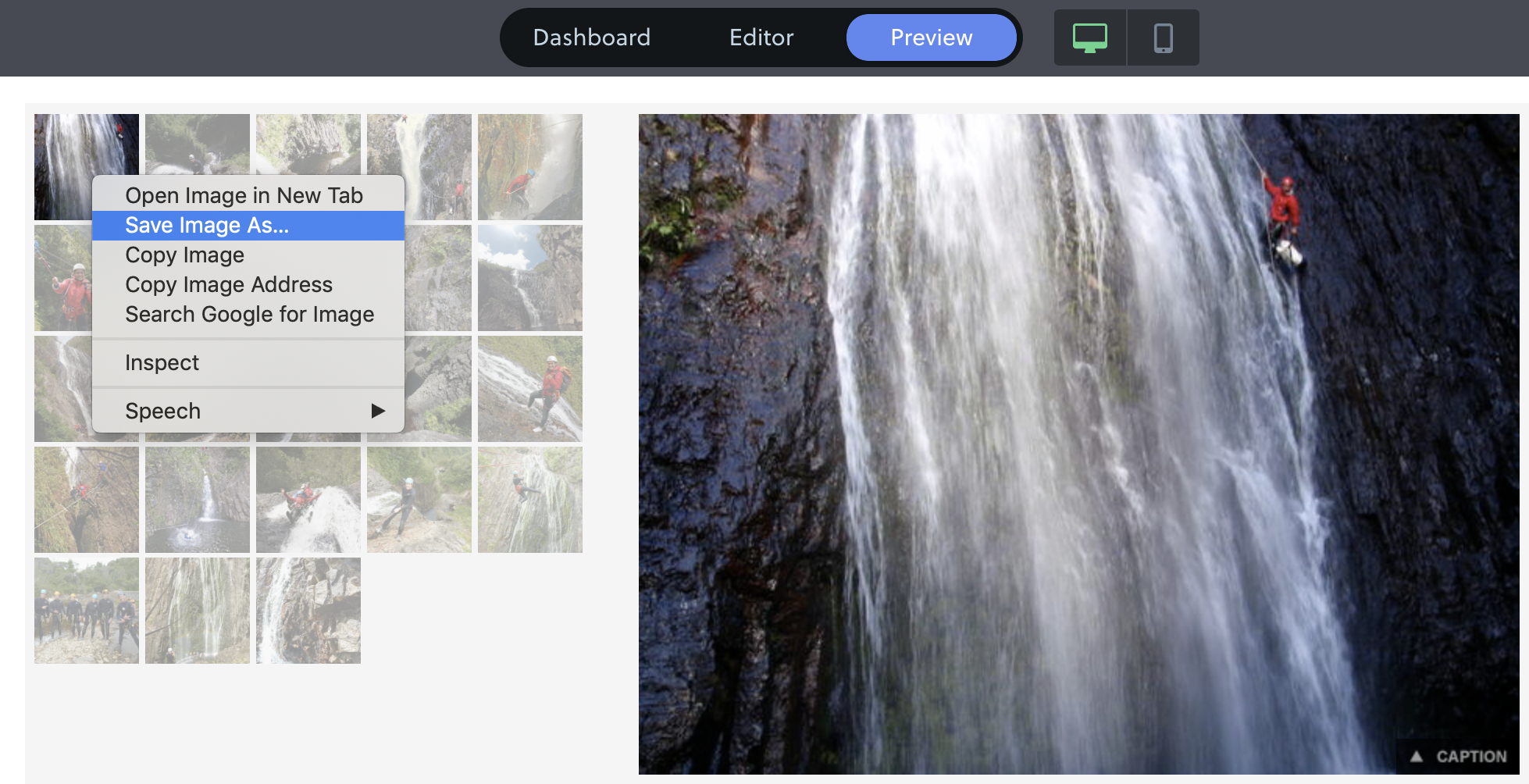Viewport: 1529px width, 784px height.
Task: Open the Dashboard tab
Action: (x=591, y=37)
